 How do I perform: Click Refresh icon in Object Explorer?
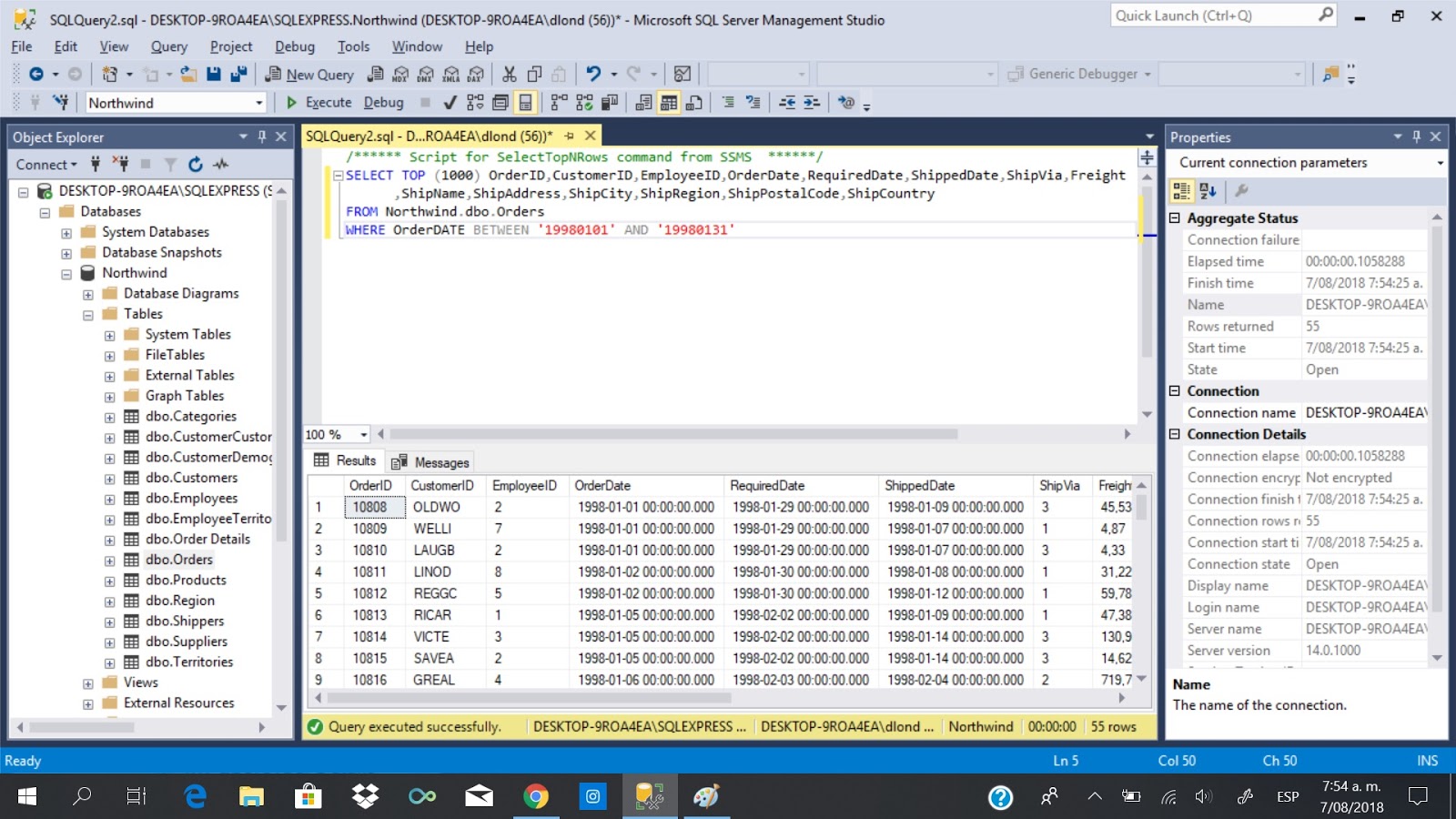pos(196,165)
